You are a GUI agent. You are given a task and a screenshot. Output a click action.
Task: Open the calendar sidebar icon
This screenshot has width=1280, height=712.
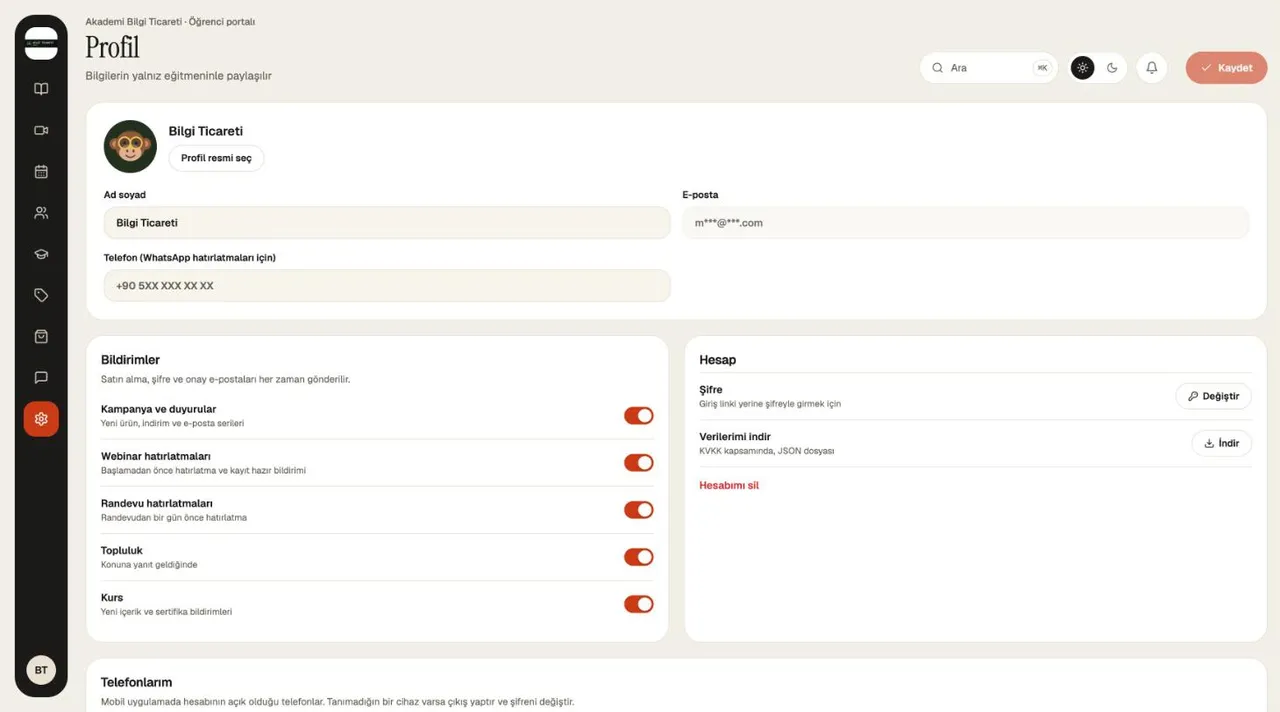(41, 171)
